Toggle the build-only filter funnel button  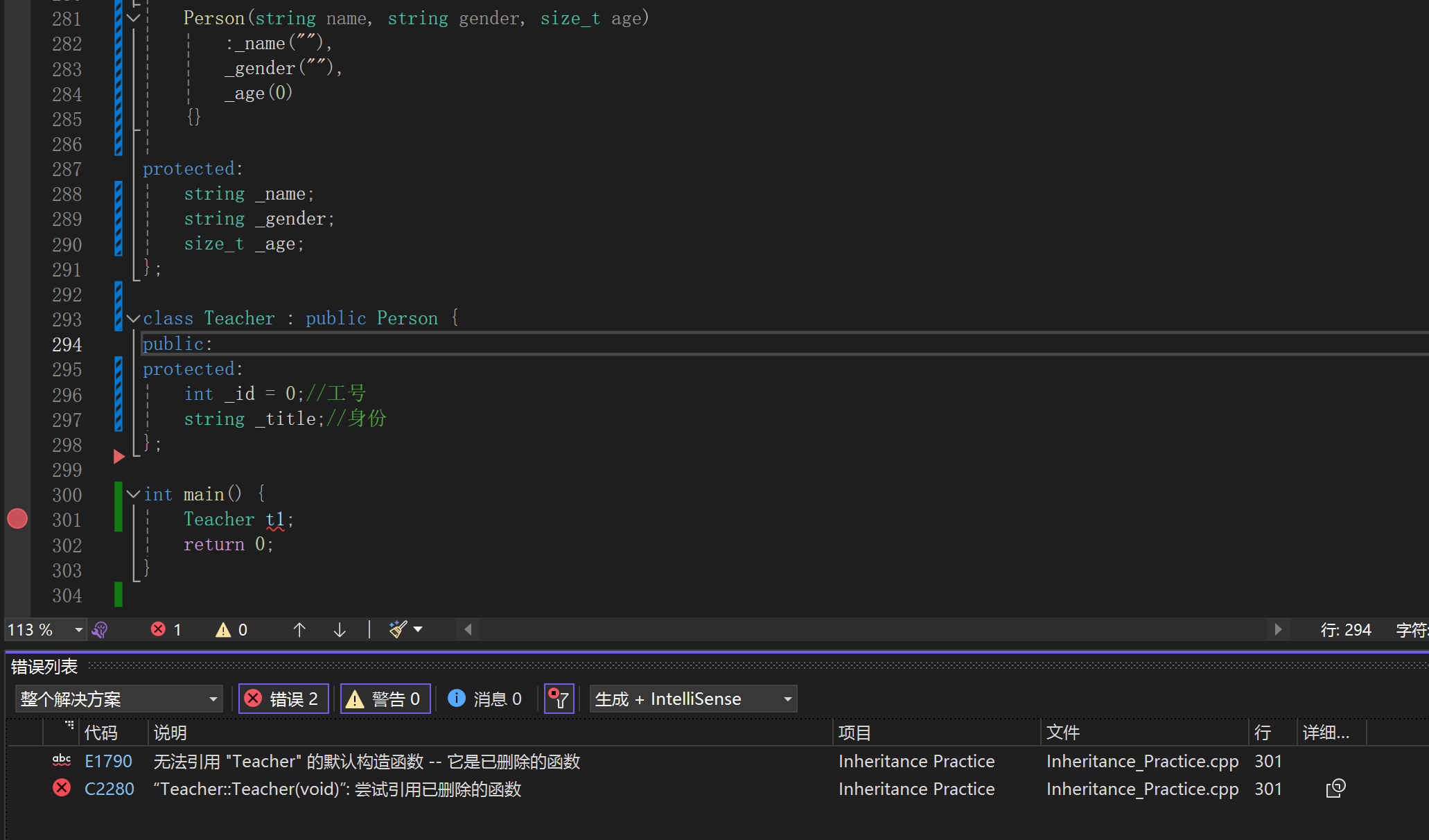(x=559, y=699)
